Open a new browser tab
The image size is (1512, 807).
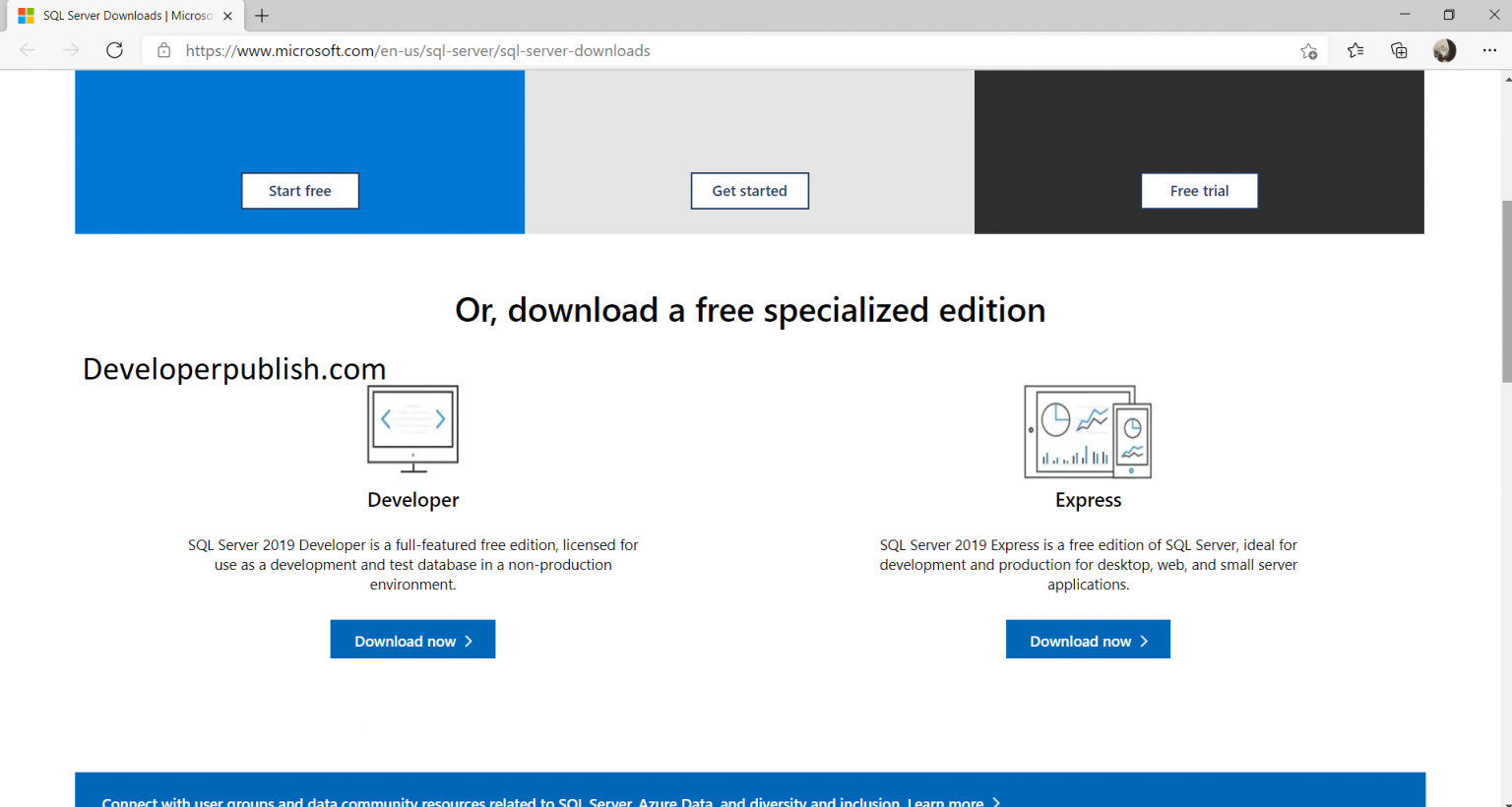pyautogui.click(x=261, y=16)
